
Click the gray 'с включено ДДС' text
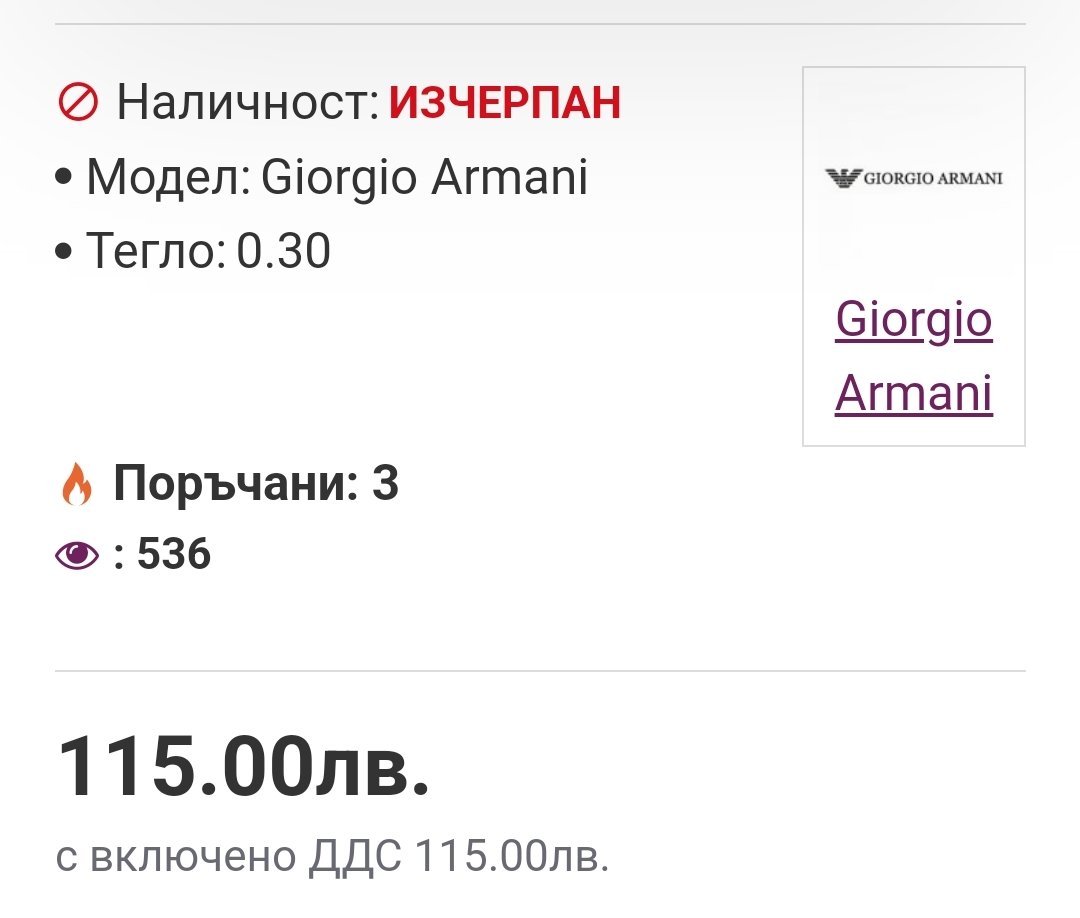point(229,857)
